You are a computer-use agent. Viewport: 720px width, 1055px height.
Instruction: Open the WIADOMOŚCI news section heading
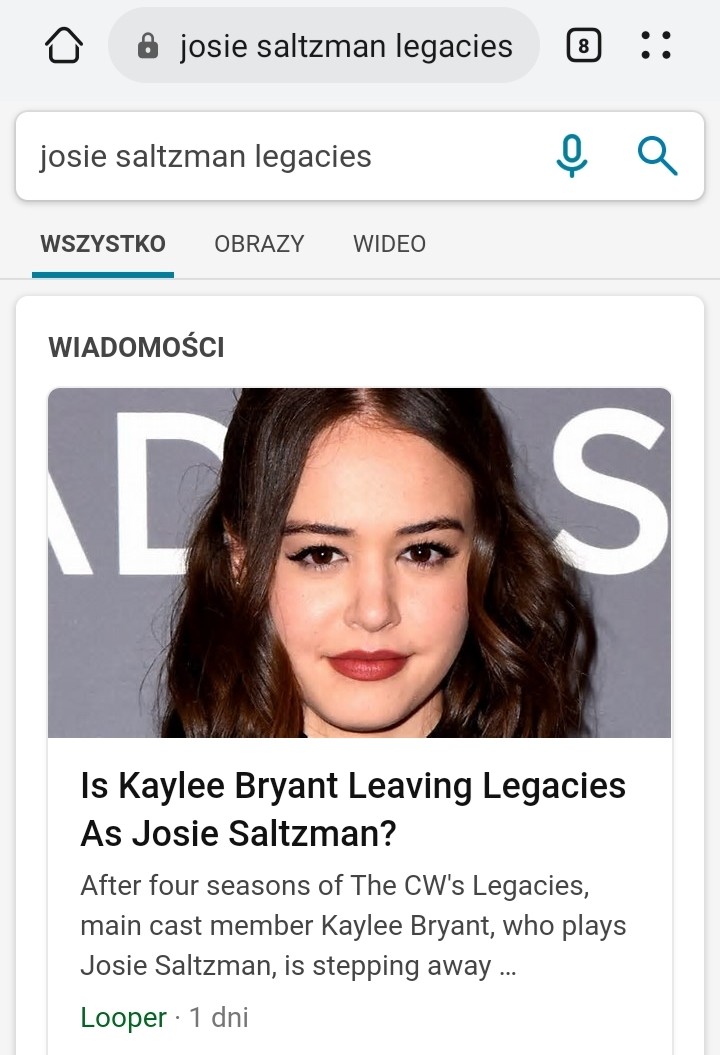coord(137,347)
